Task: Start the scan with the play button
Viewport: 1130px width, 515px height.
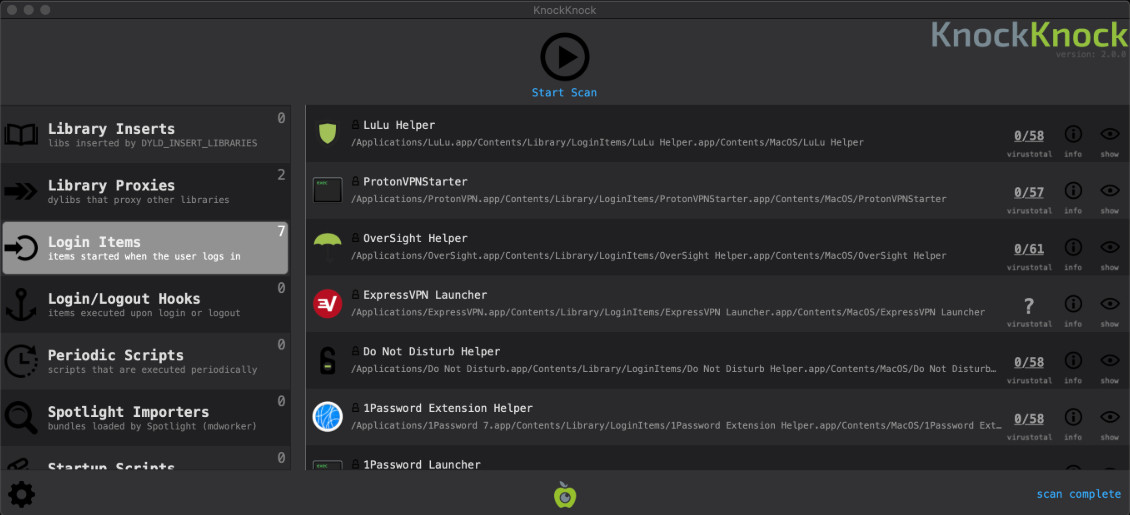Action: [x=564, y=57]
